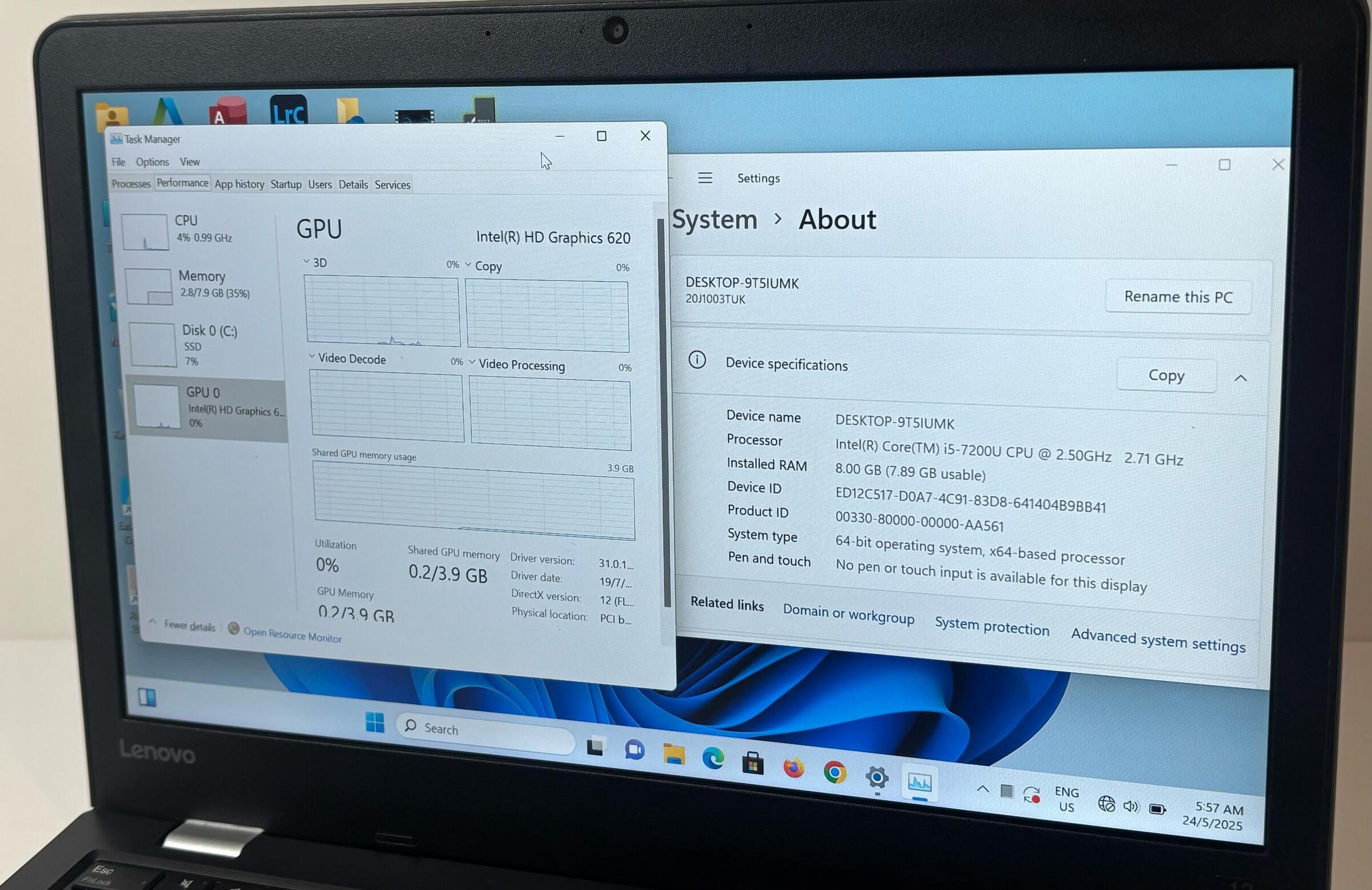
Task: Collapse the Device specifications section
Action: pyautogui.click(x=1241, y=378)
